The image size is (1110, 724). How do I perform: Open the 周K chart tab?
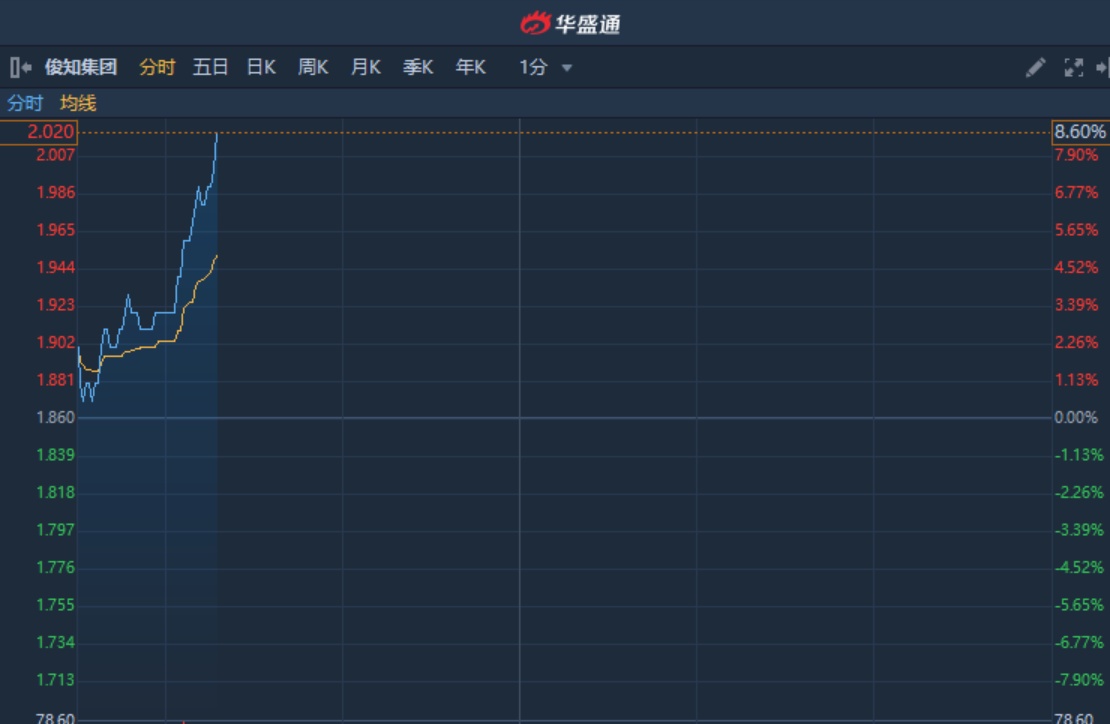313,67
